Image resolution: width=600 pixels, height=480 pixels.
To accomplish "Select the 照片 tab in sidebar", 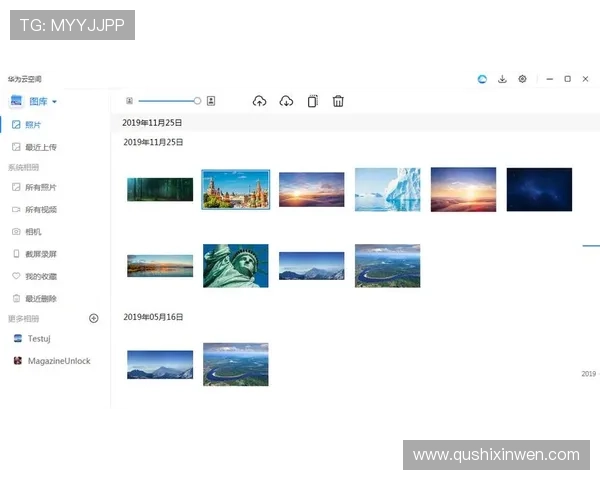I will pos(33,125).
